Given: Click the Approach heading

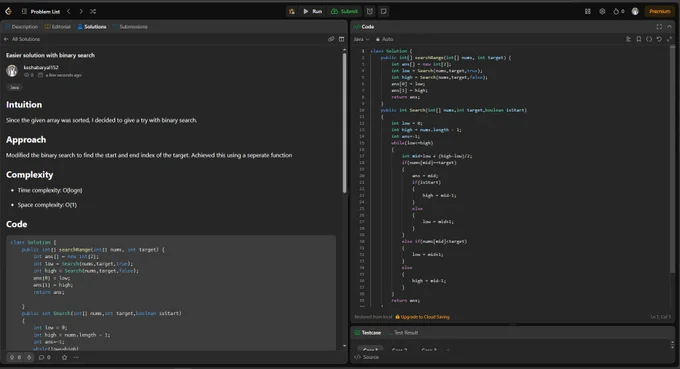Looking at the screenshot, I should [x=26, y=140].
